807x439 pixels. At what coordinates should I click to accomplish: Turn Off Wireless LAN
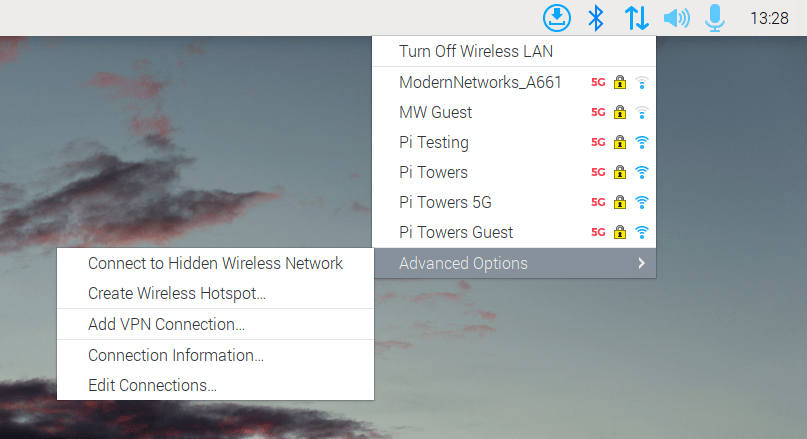click(x=476, y=51)
